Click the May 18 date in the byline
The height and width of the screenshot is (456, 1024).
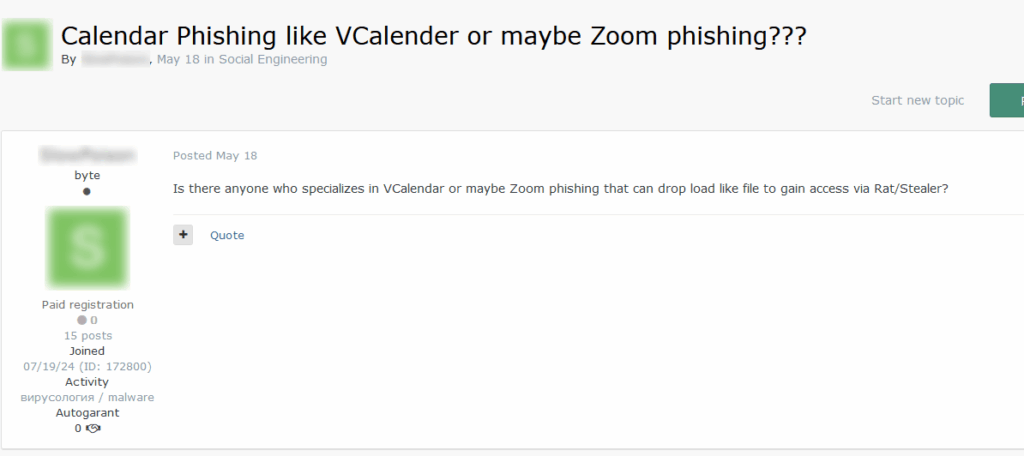pos(178,59)
